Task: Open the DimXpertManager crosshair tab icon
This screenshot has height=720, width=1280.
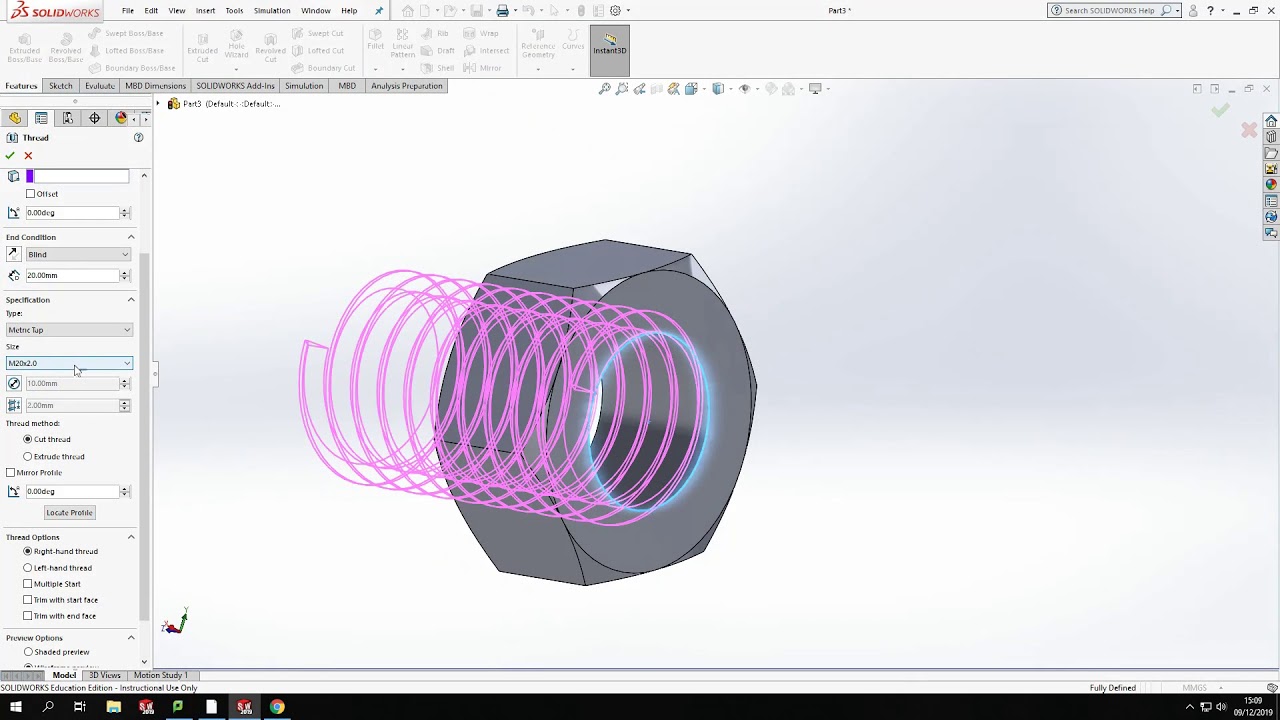Action: [94, 118]
